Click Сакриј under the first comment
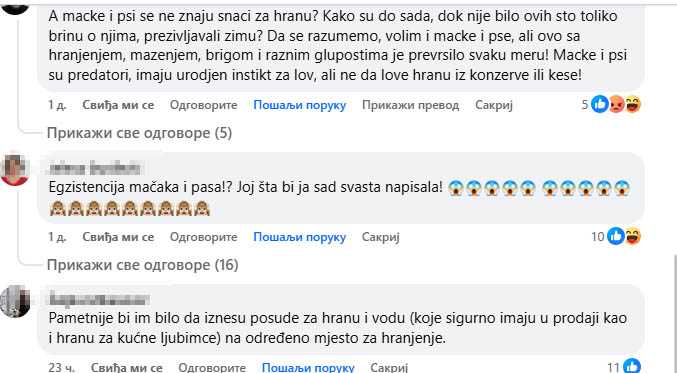Image resolution: width=677 pixels, height=373 pixels. click(494, 105)
